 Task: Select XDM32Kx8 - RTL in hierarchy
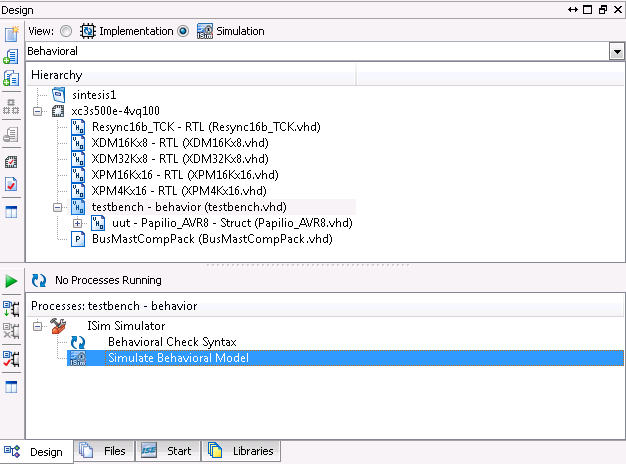tap(180, 159)
